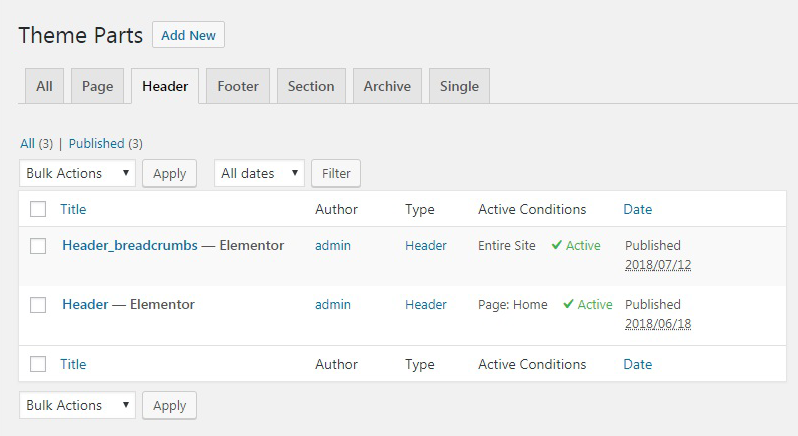Open the top Bulk Actions dropdown
Viewport: 798px width, 436px height.
pyautogui.click(x=78, y=173)
